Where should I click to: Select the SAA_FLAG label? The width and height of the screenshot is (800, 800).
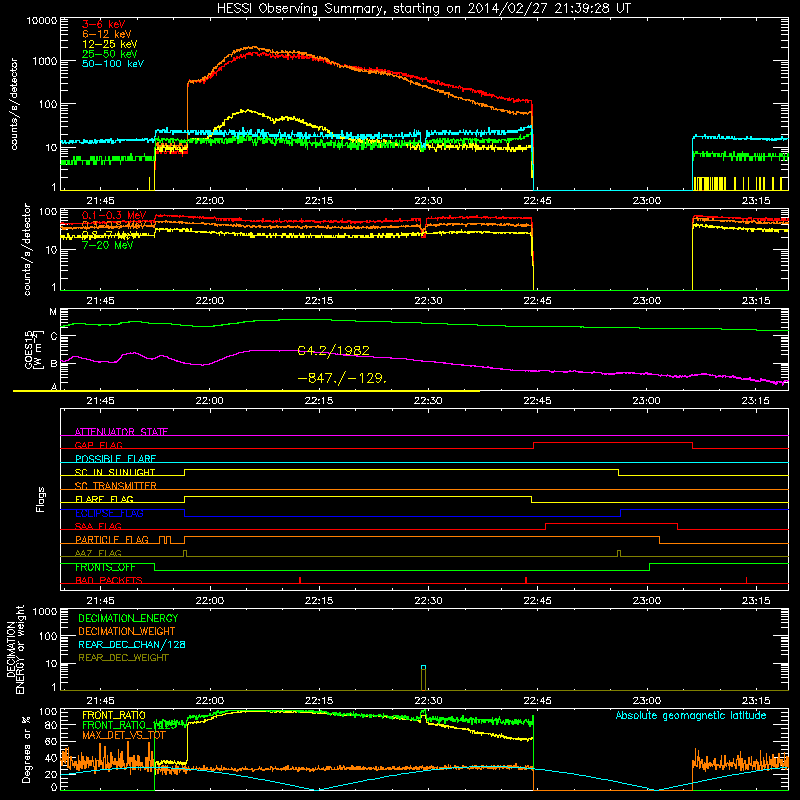tap(98, 526)
